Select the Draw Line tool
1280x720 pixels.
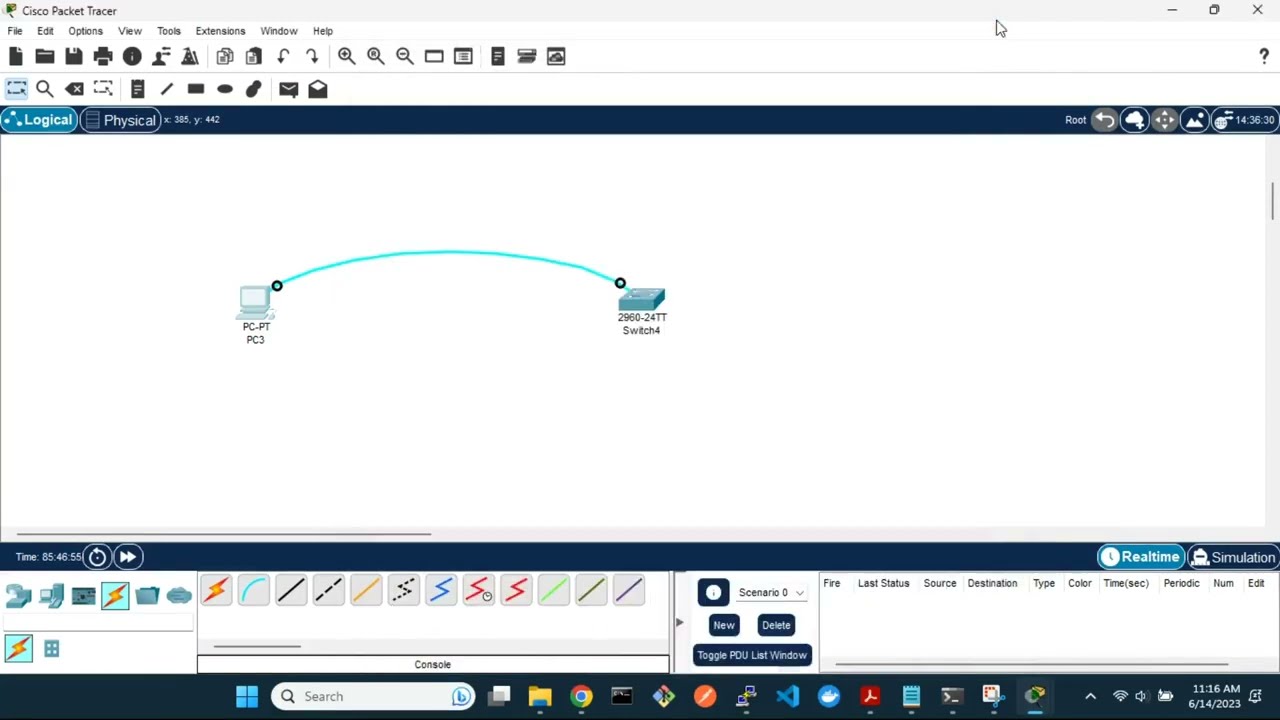coord(167,89)
